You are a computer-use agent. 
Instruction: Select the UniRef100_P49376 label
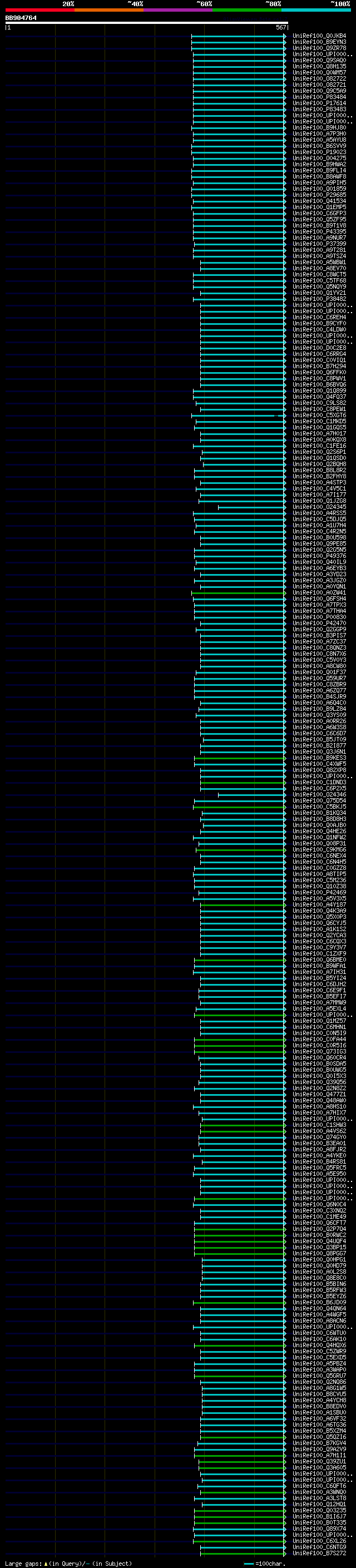click(319, 556)
